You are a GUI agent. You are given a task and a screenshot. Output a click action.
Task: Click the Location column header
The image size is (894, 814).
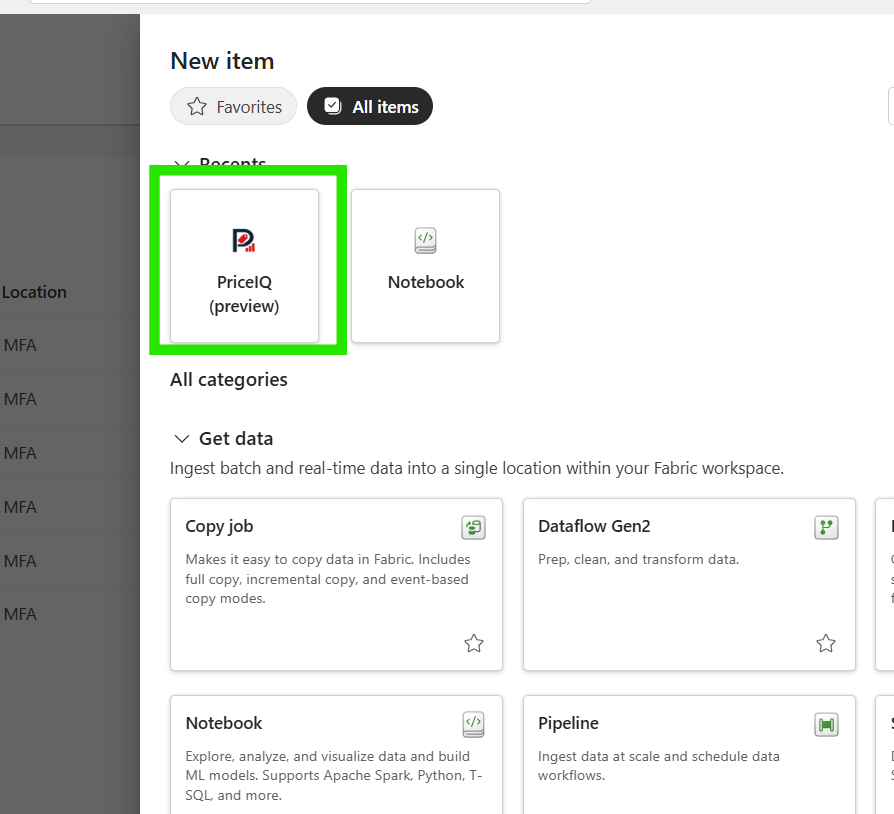[x=34, y=292]
